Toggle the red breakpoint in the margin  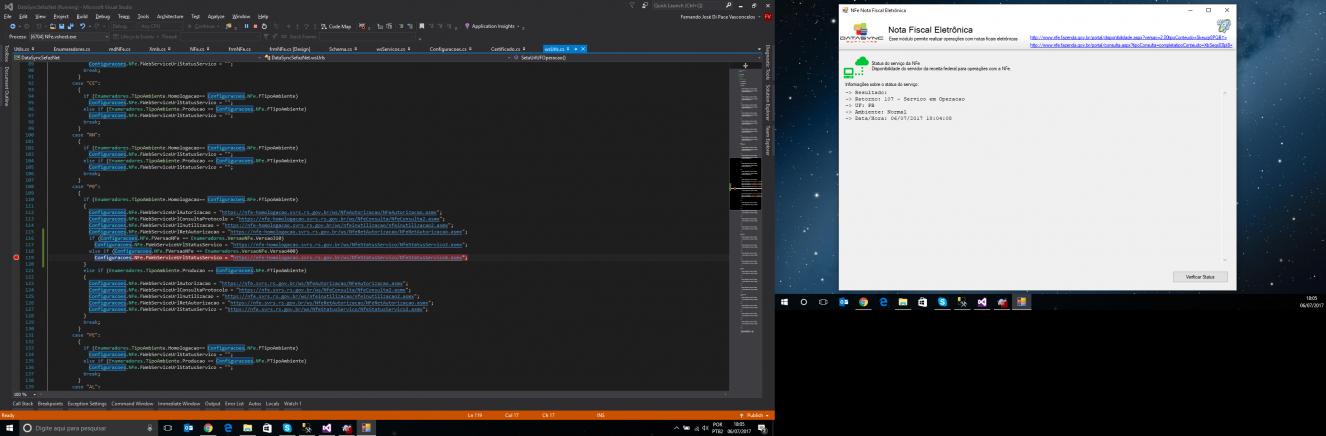17,257
